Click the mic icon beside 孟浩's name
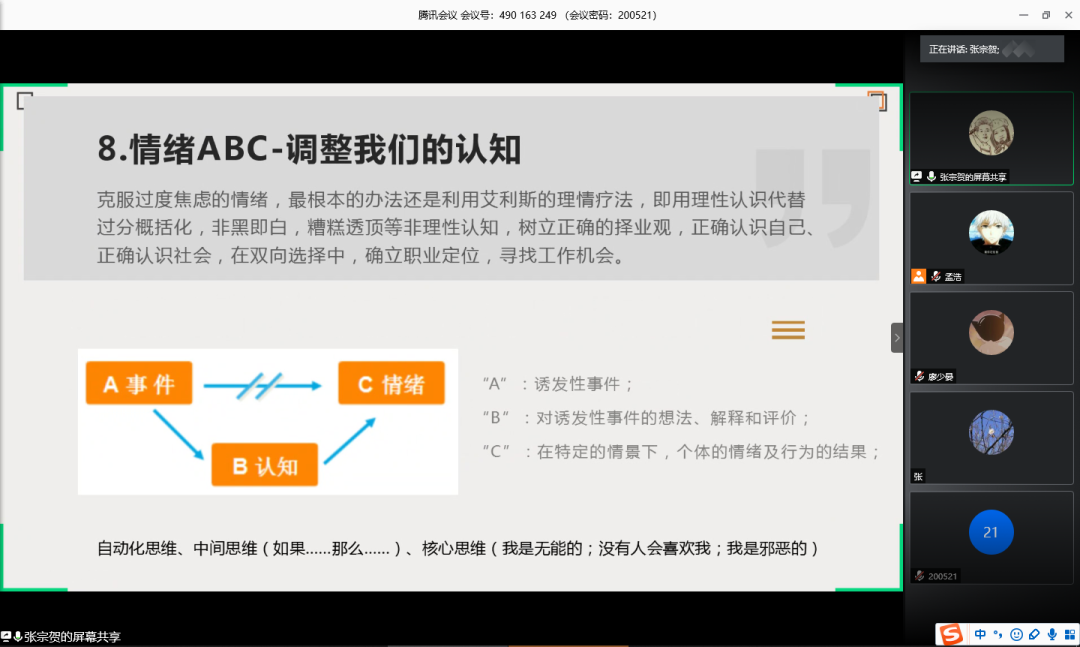Viewport: 1080px width, 647px height. [x=935, y=276]
